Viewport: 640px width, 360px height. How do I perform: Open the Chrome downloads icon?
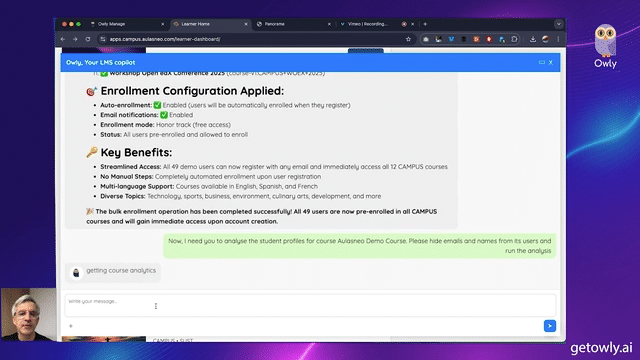533,39
